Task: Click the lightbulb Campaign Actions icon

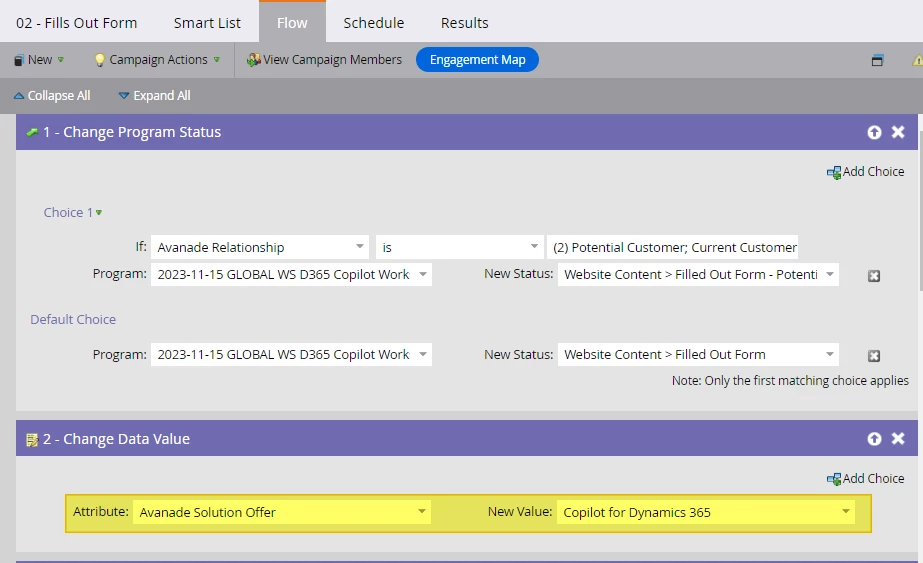Action: pos(99,60)
